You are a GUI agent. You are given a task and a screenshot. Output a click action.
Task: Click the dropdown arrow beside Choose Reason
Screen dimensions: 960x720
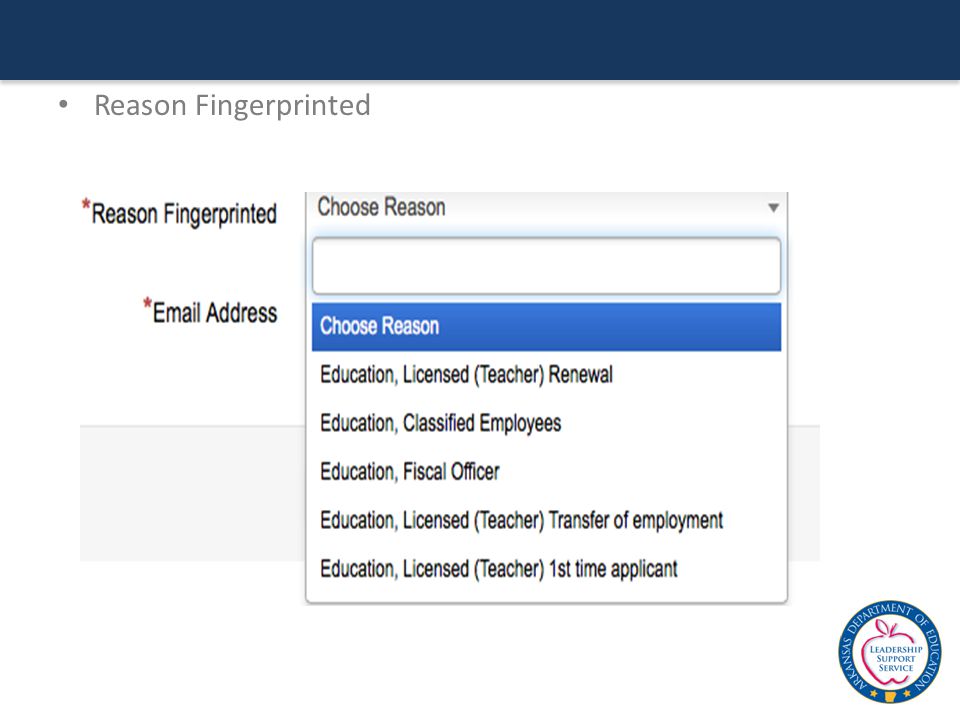point(773,208)
